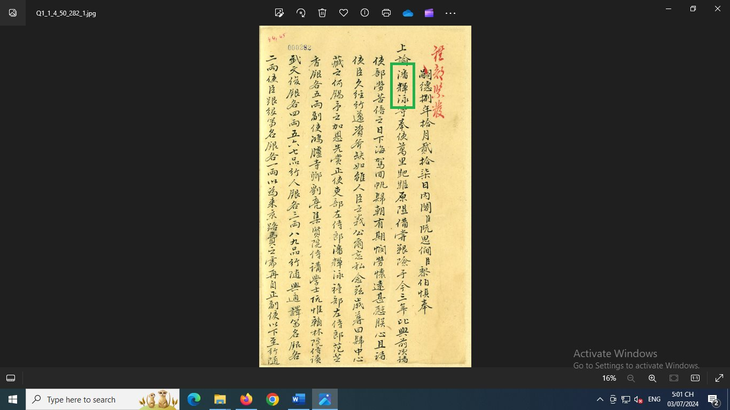The width and height of the screenshot is (730, 410).
Task: Expand the hidden system tray icons chevron
Action: click(x=600, y=399)
